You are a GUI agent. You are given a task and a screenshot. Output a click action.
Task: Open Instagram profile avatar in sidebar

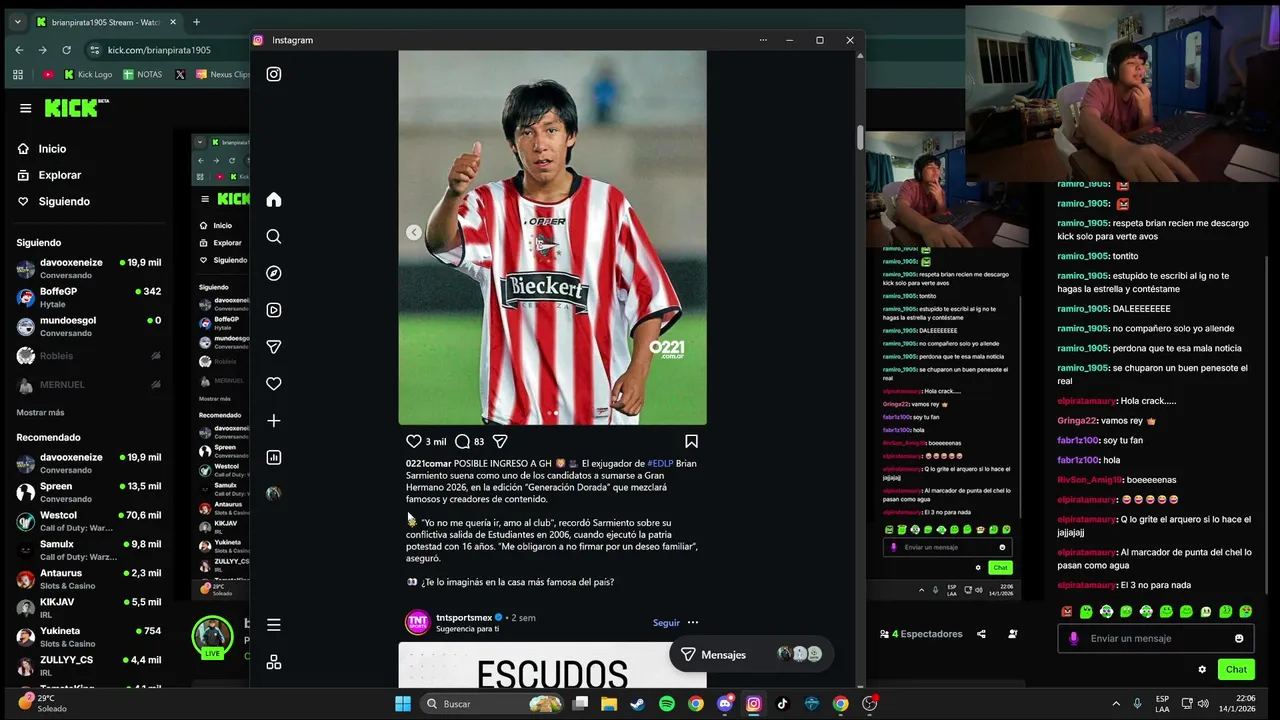click(x=273, y=494)
